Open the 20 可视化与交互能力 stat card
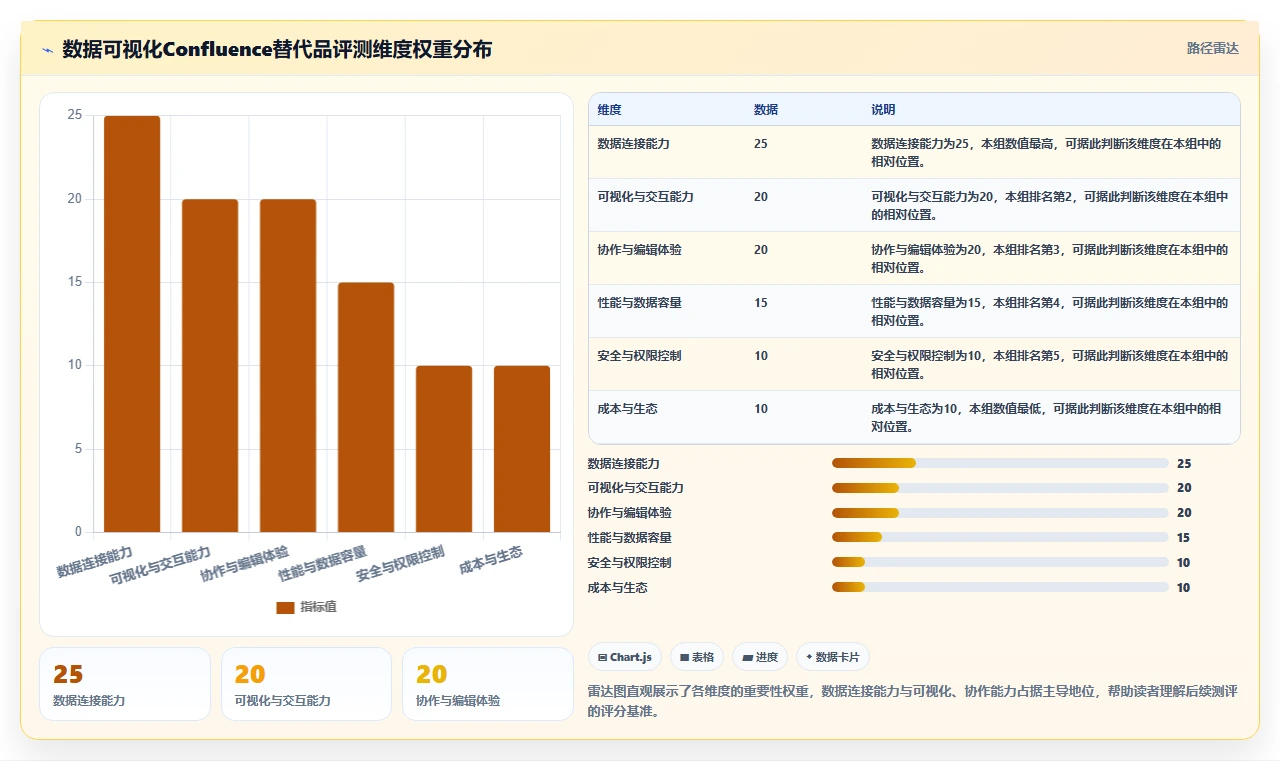The image size is (1280, 761). 306,684
